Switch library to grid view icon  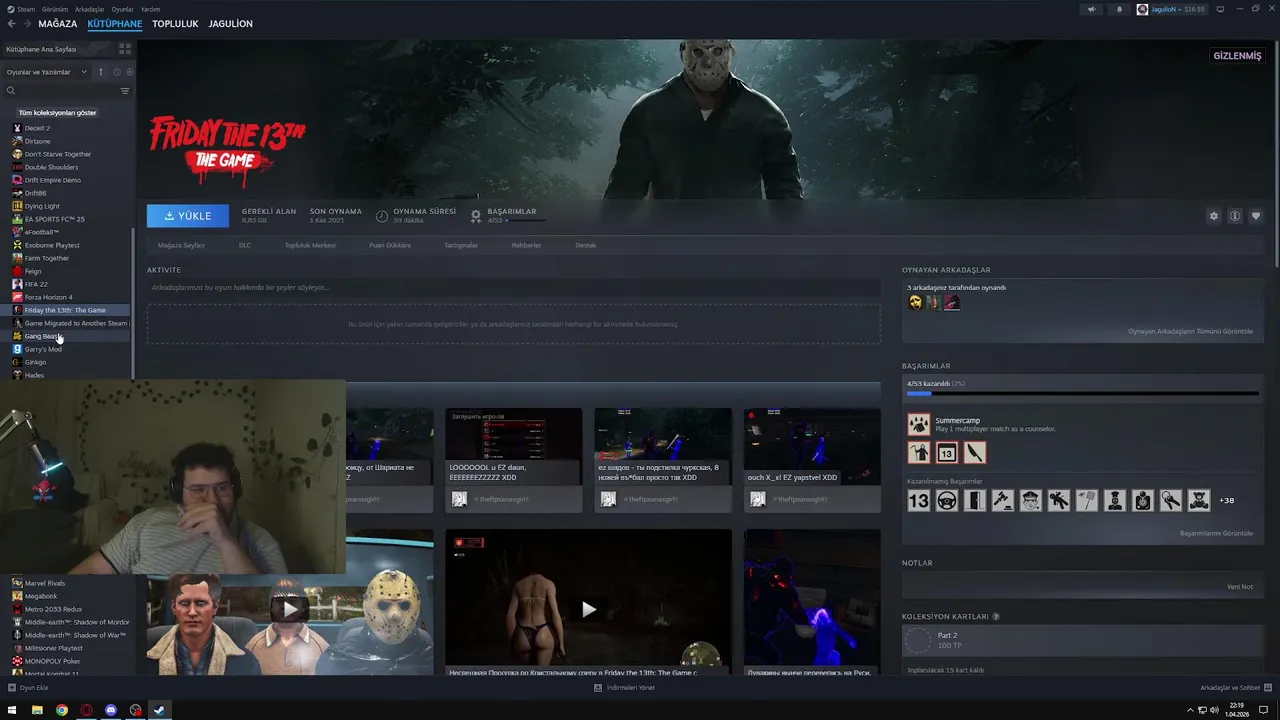point(125,48)
